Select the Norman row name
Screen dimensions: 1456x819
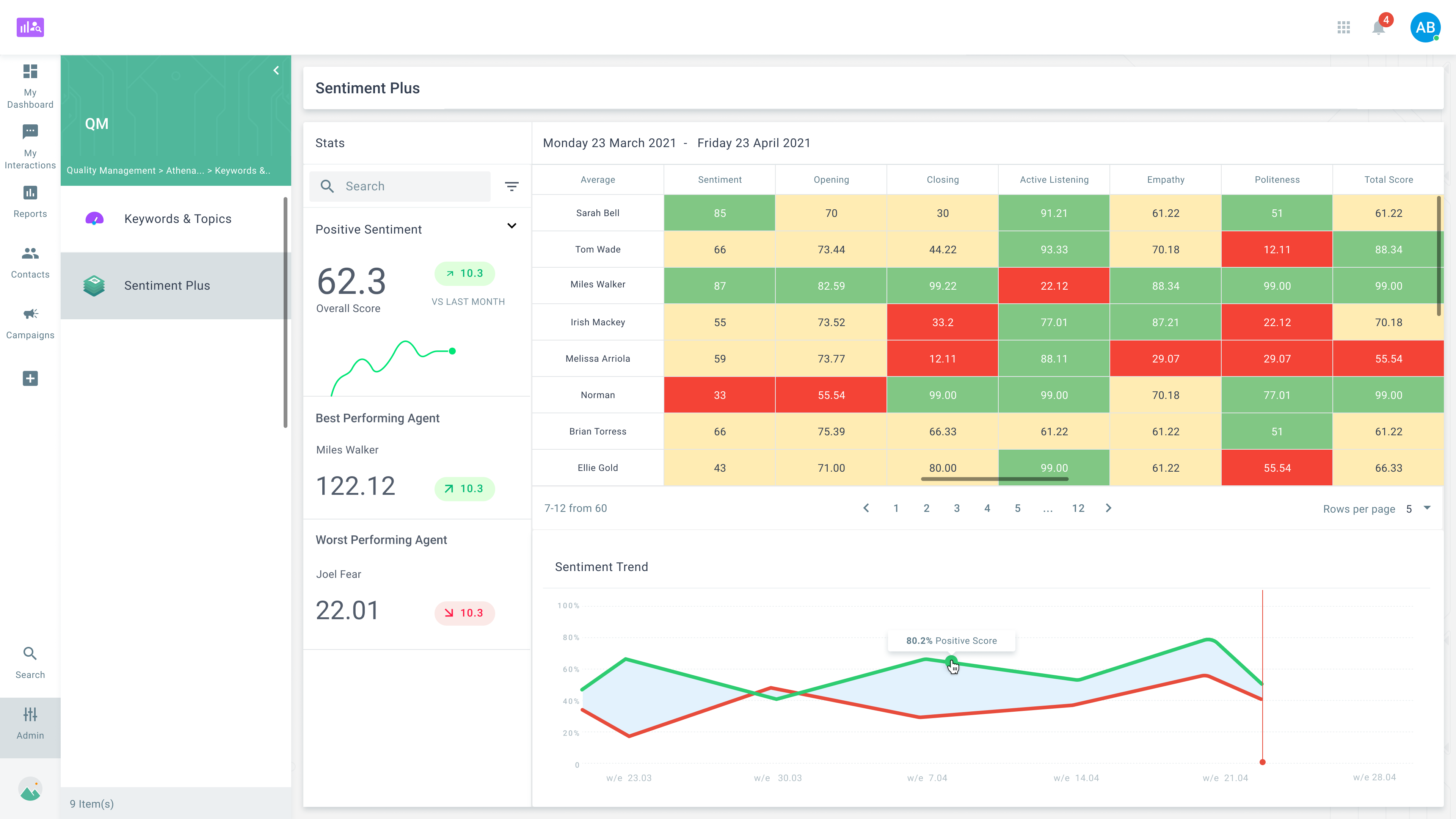598,395
